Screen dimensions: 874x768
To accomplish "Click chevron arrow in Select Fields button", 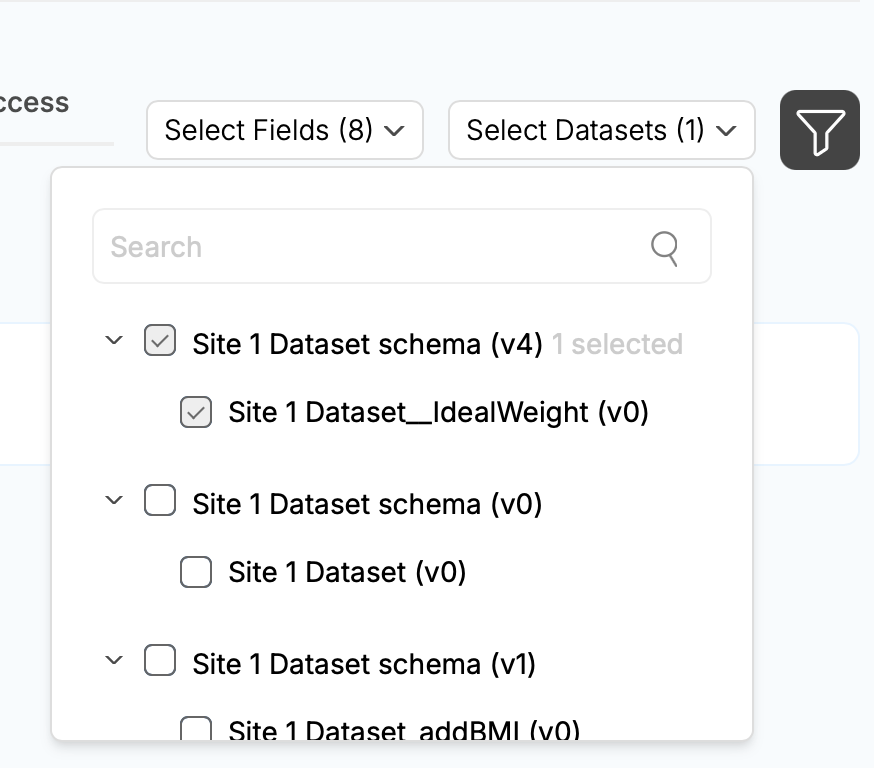I will [395, 131].
